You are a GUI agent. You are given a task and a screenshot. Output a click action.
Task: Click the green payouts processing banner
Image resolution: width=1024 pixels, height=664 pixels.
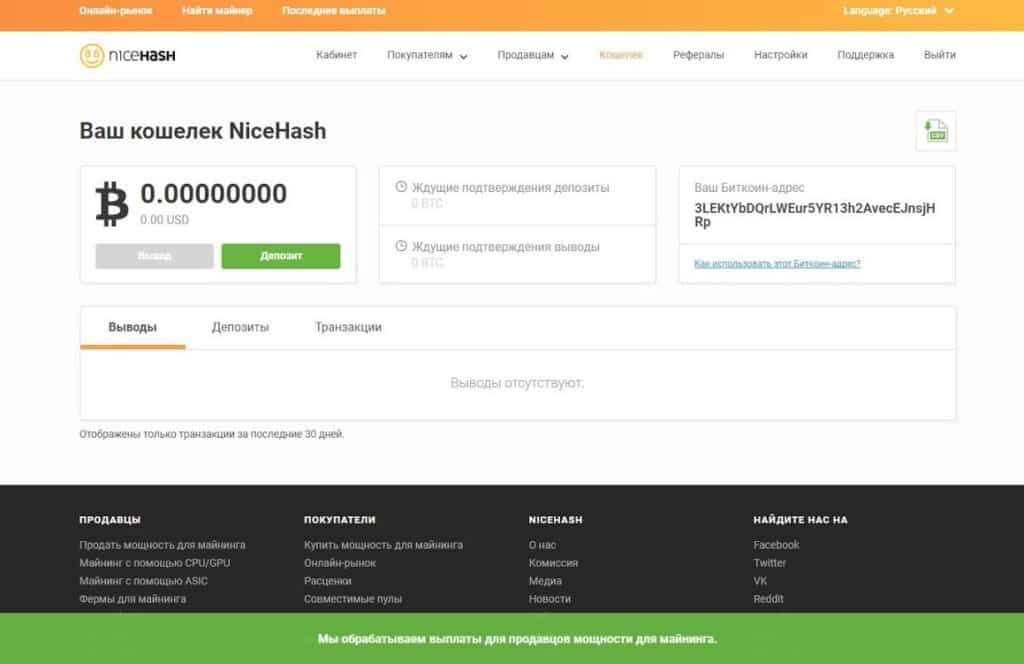pos(512,639)
